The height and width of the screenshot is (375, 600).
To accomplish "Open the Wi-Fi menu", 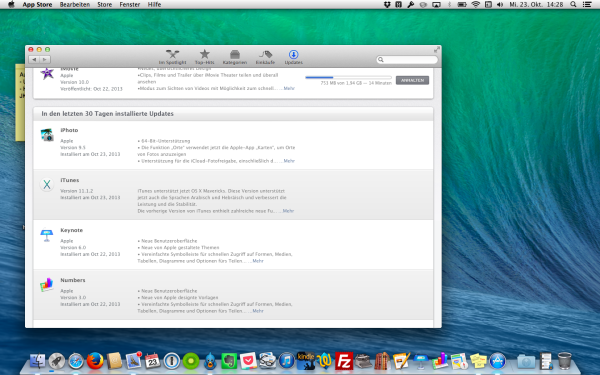I will point(476,5).
